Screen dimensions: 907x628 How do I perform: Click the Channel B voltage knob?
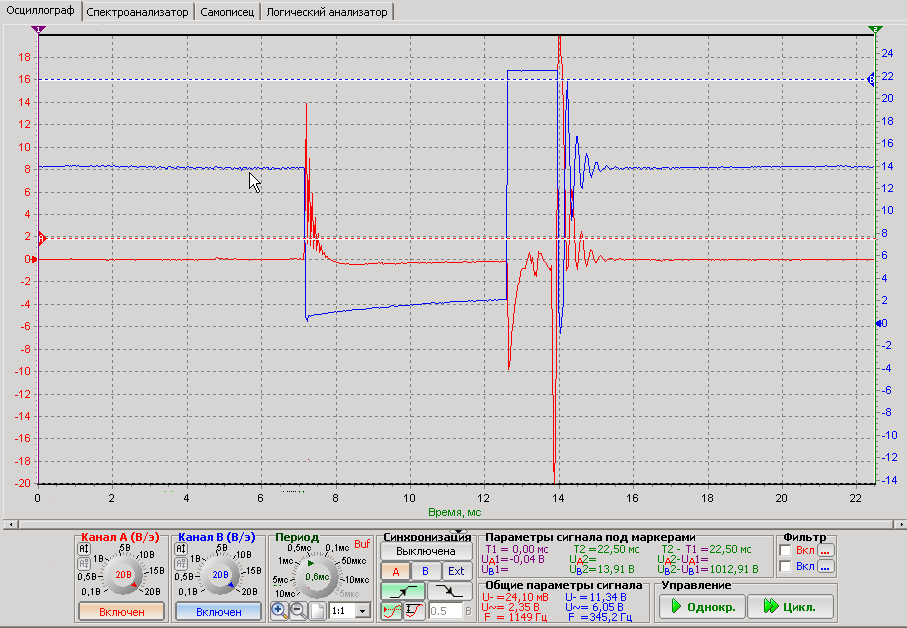pyautogui.click(x=220, y=575)
